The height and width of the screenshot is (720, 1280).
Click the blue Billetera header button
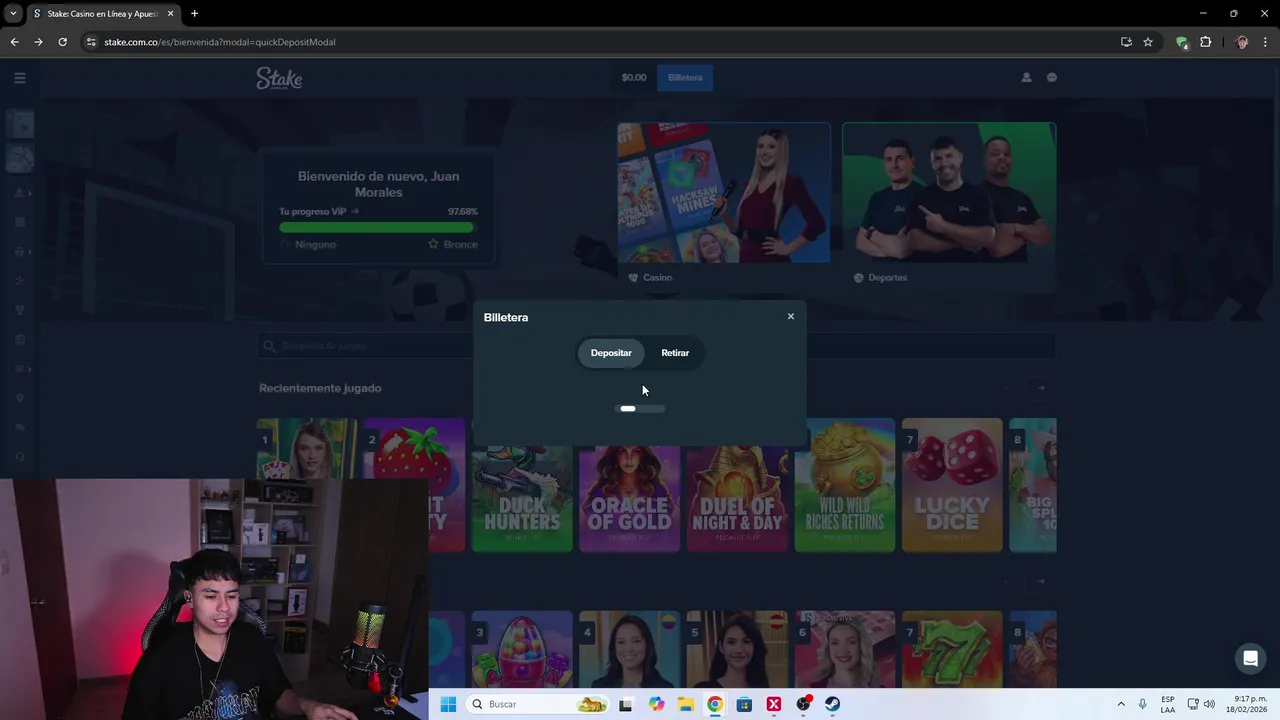click(x=685, y=77)
